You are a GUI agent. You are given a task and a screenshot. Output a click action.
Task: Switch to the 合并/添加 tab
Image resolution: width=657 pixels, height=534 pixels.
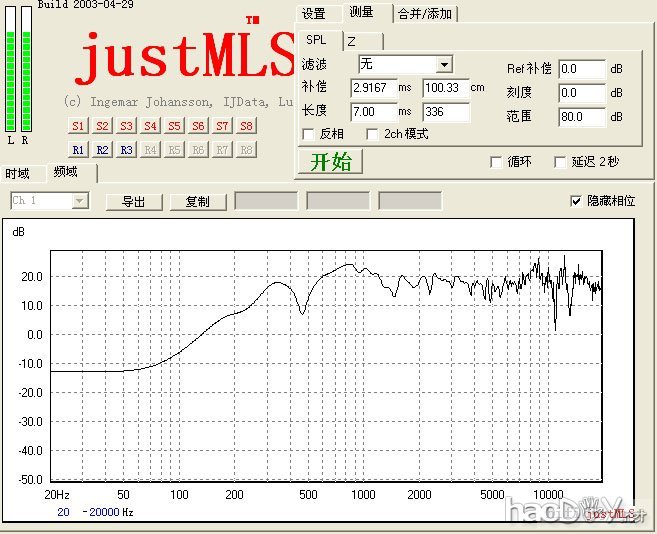point(424,14)
